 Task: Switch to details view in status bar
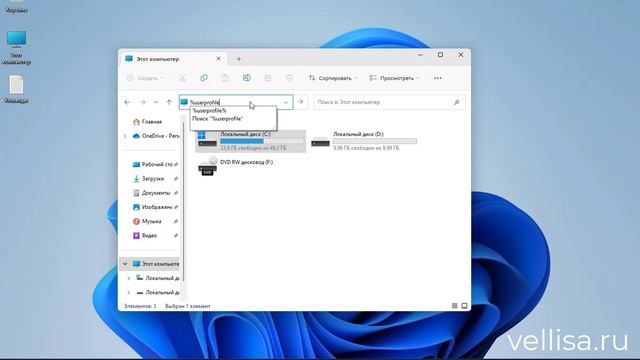[454, 306]
